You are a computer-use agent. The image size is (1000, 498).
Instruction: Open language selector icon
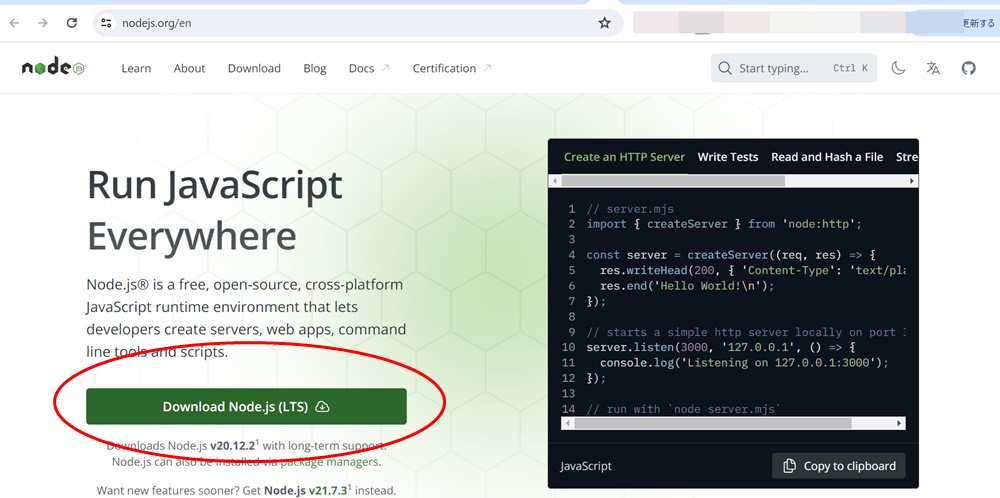[933, 68]
